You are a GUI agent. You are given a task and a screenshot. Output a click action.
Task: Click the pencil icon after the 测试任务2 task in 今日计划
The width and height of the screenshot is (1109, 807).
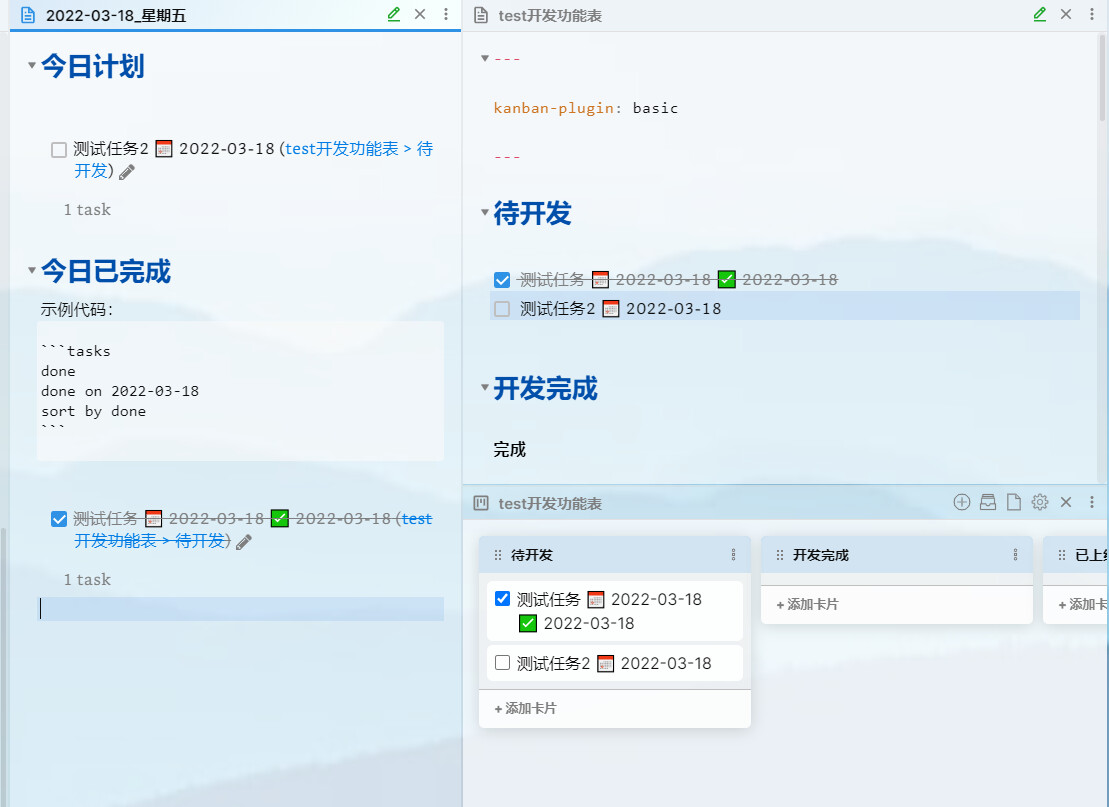127,172
